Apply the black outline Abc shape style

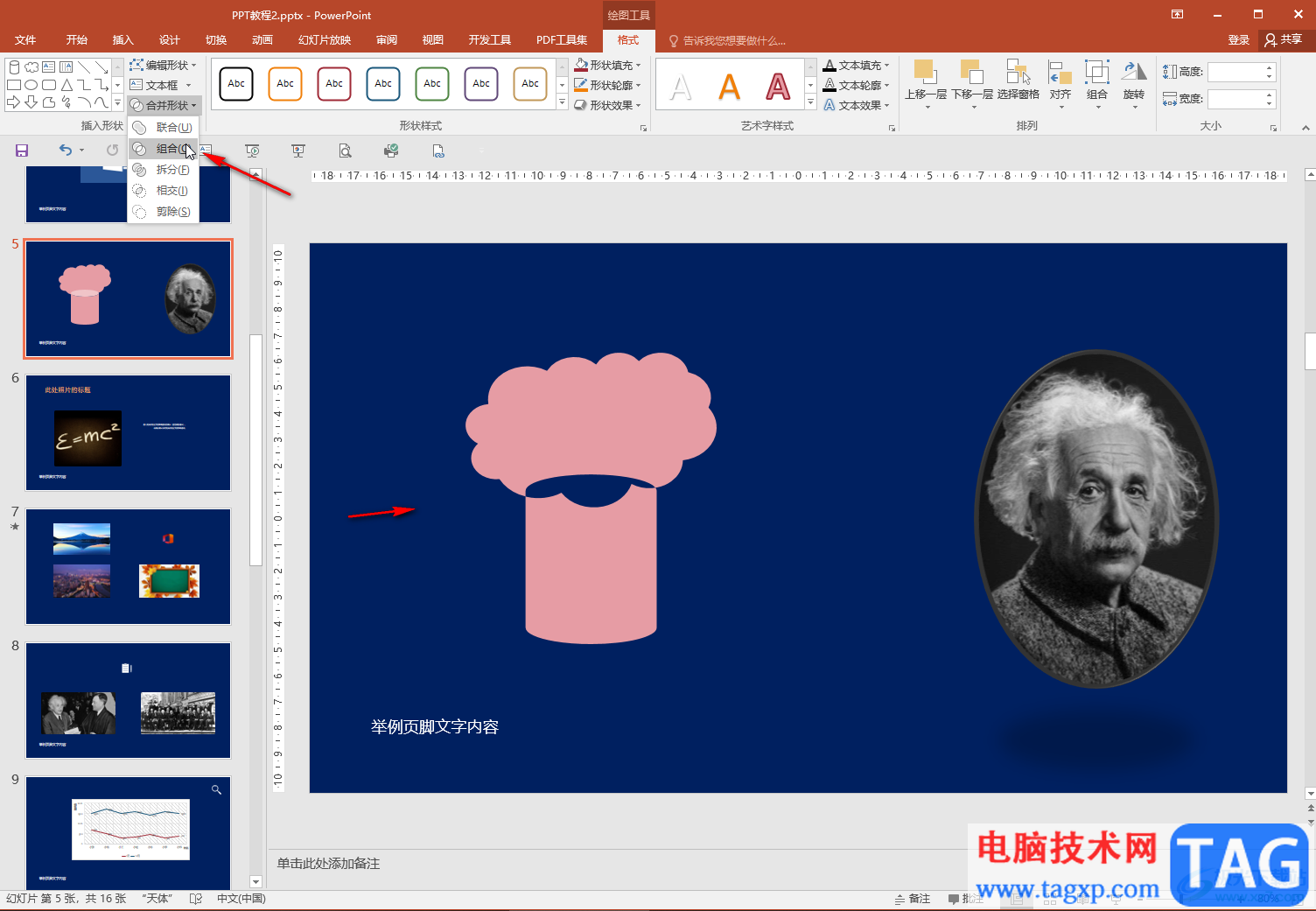pos(236,84)
